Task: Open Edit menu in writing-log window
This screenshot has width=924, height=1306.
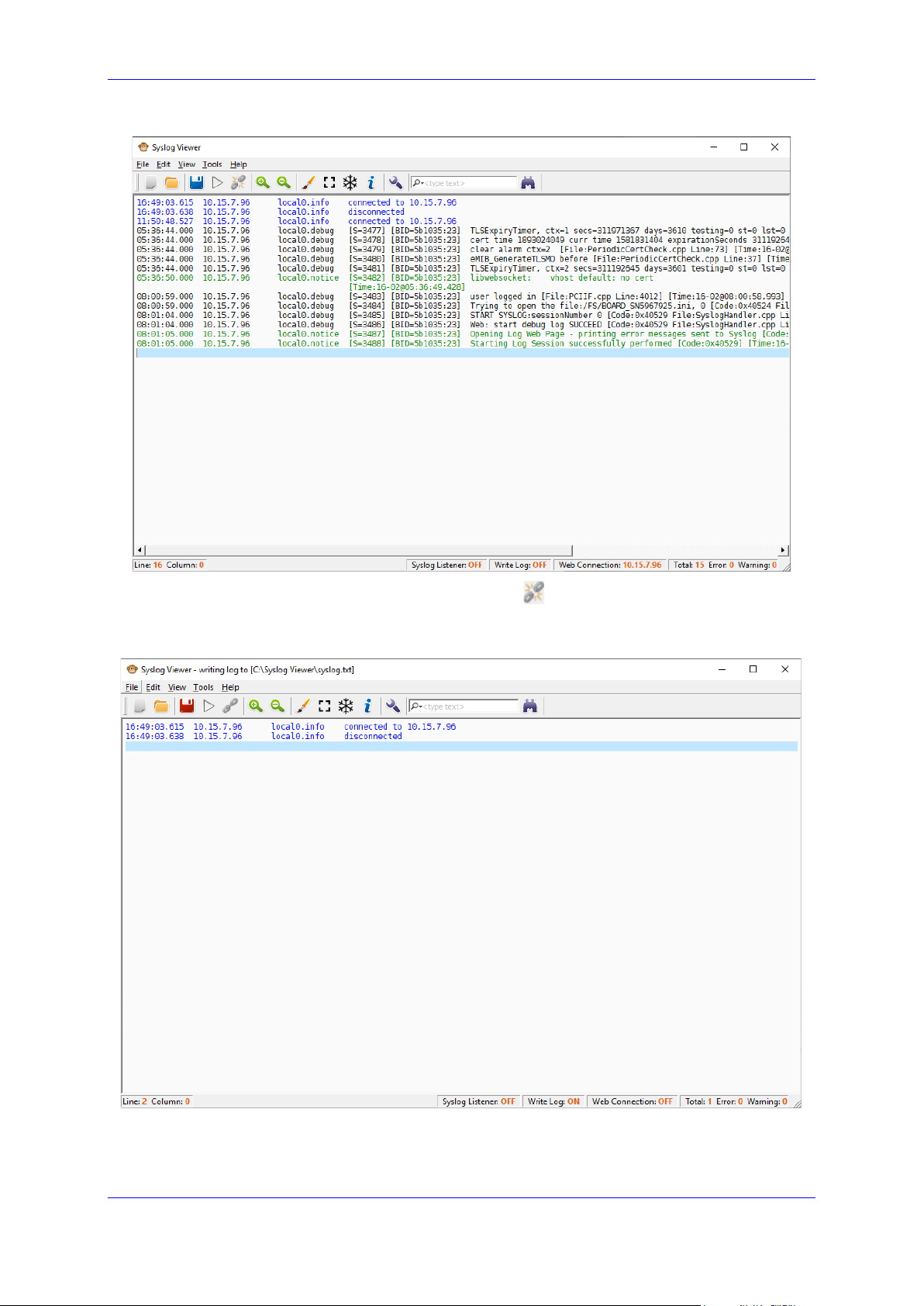Action: (153, 687)
